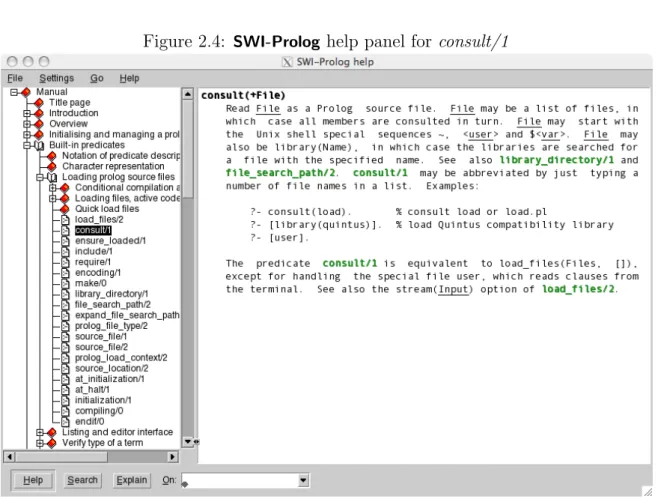Select file_search_path/2 in the tree
The image size is (664, 499).
pyautogui.click(x=113, y=305)
